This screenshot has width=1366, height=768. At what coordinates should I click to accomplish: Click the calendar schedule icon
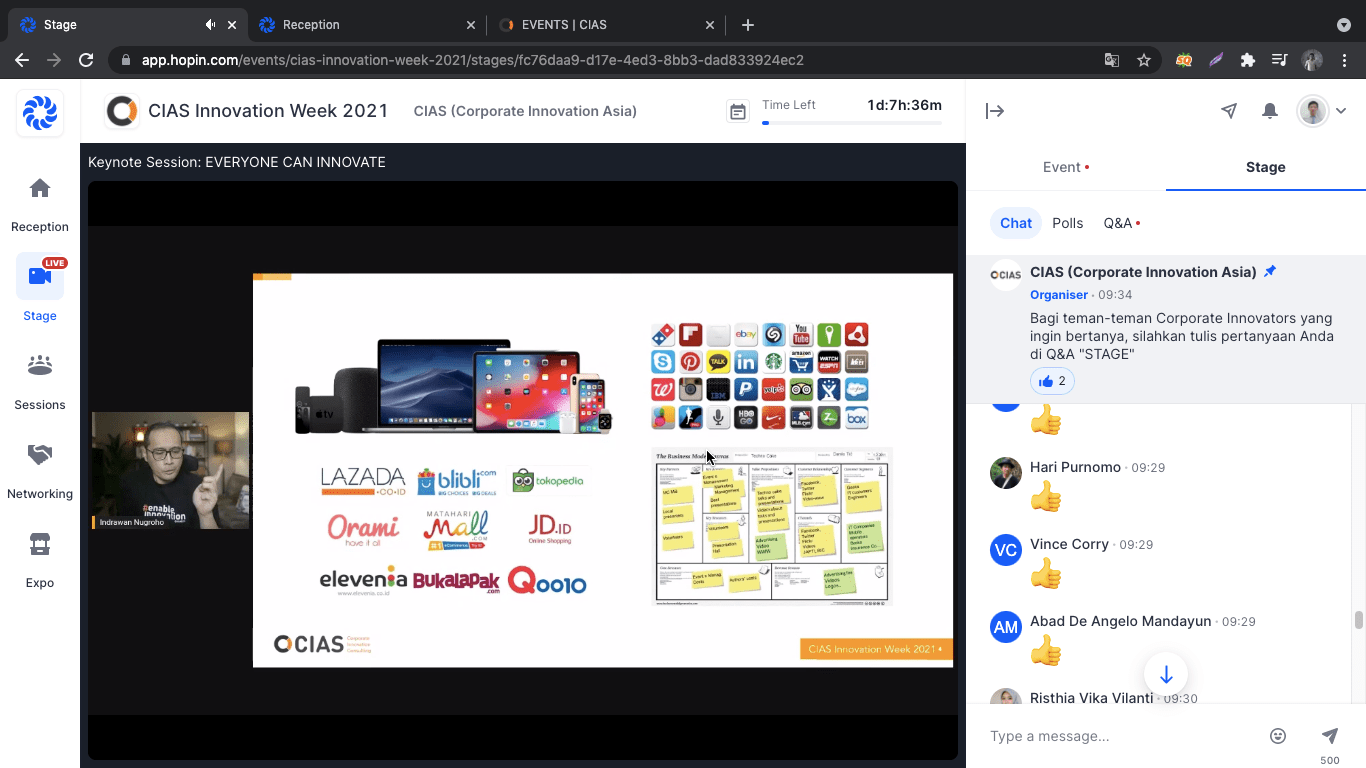point(738,112)
